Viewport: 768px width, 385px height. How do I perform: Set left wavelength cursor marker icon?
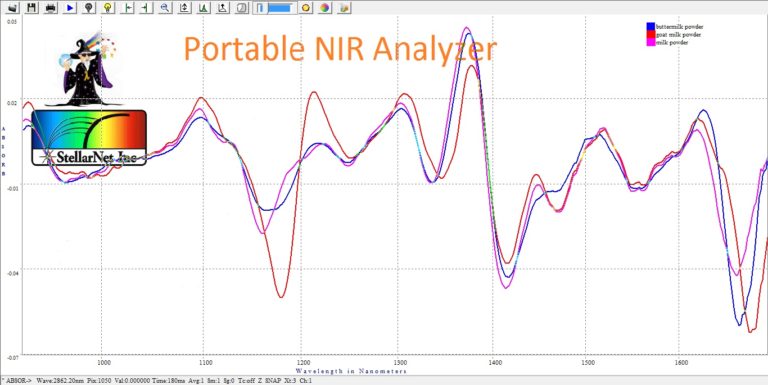click(127, 7)
